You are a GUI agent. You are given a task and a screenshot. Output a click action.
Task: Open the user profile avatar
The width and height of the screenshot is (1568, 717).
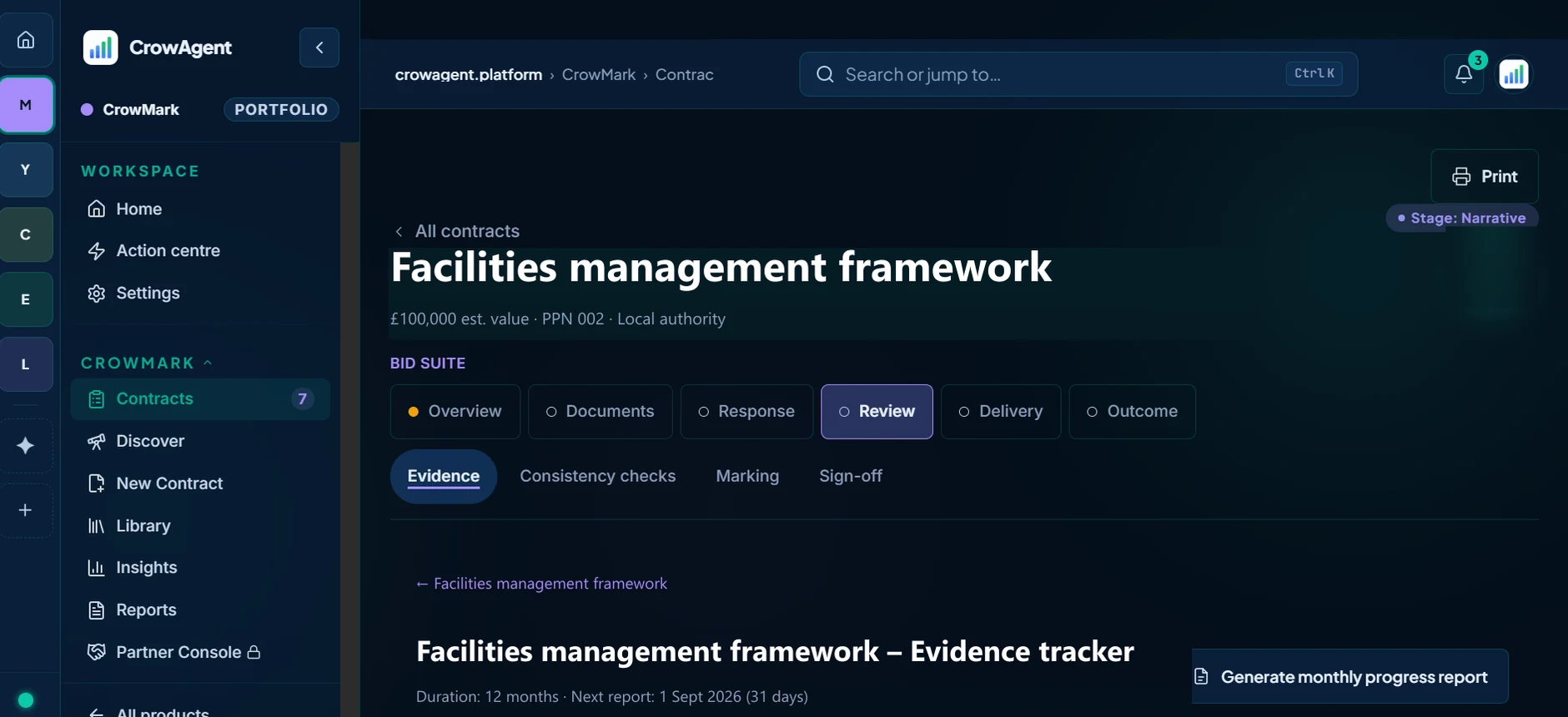tap(1514, 74)
